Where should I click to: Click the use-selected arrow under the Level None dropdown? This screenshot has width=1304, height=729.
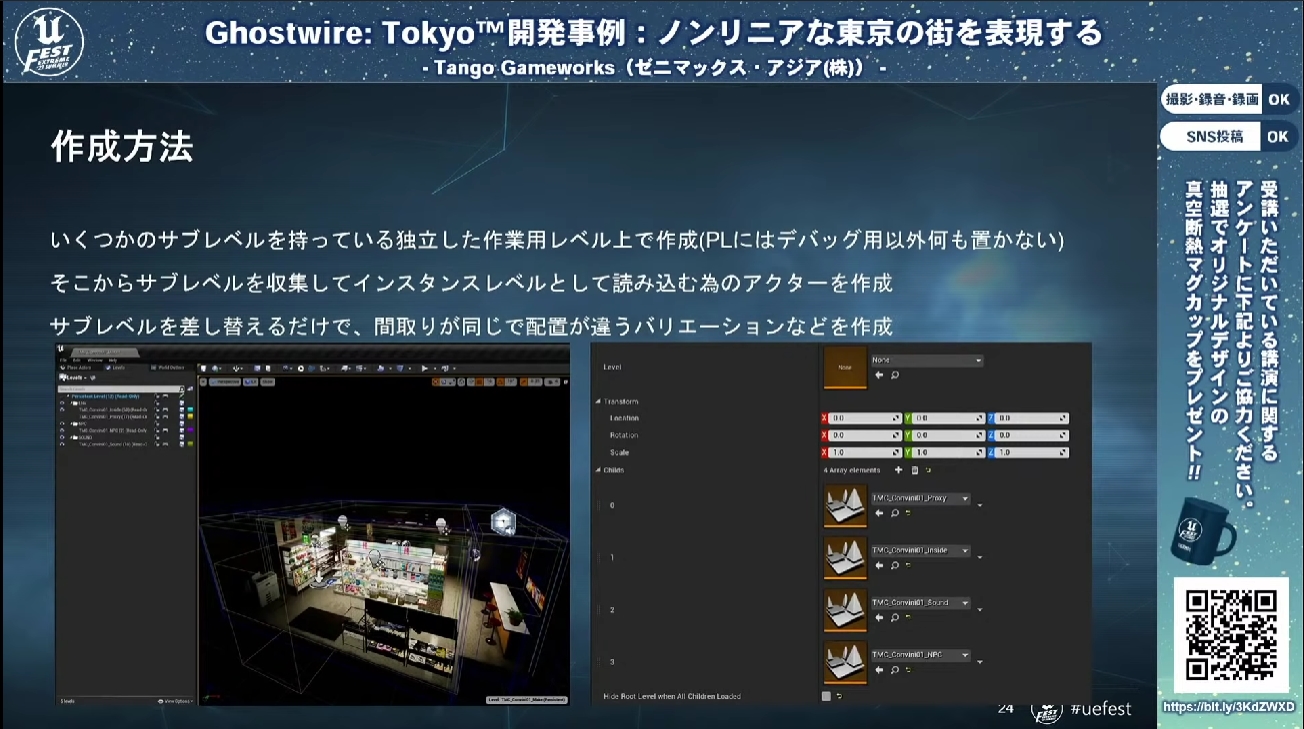[x=879, y=375]
